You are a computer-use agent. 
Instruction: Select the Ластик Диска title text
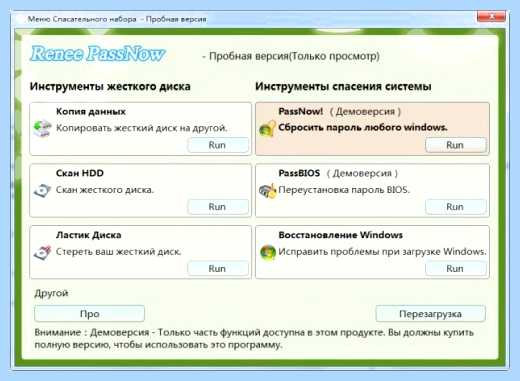88,235
